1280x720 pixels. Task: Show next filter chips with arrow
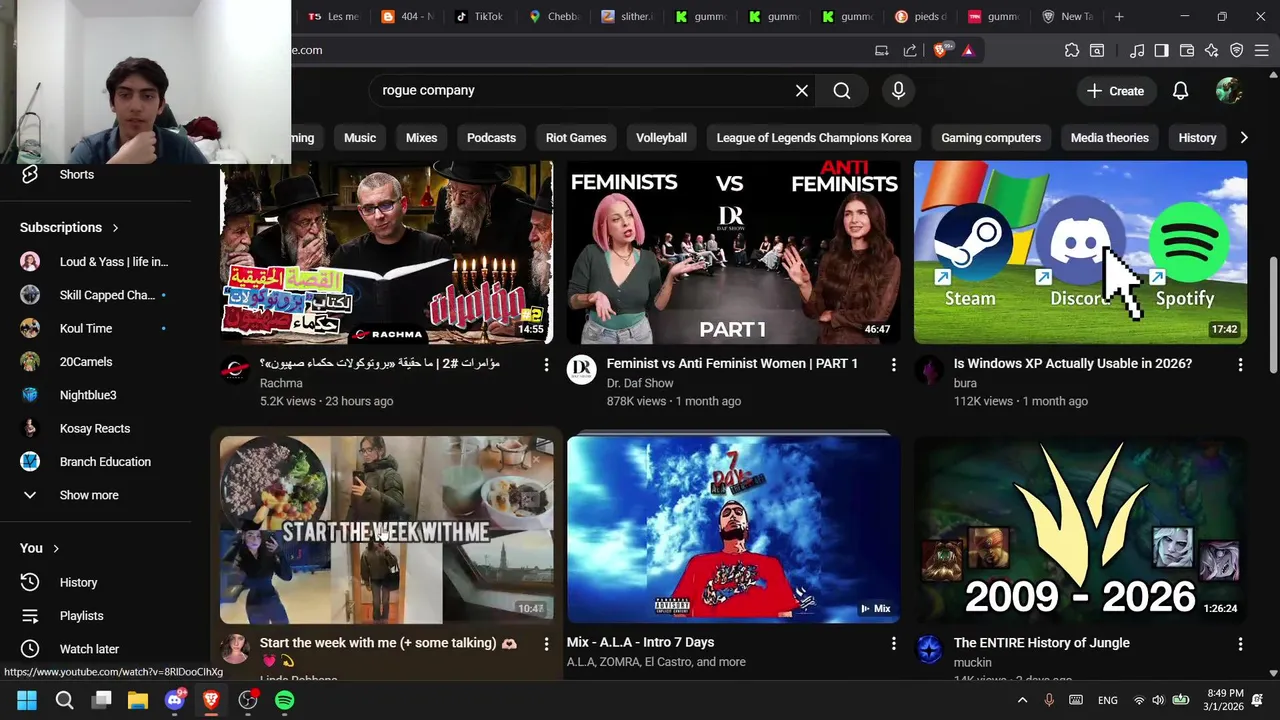click(1243, 138)
